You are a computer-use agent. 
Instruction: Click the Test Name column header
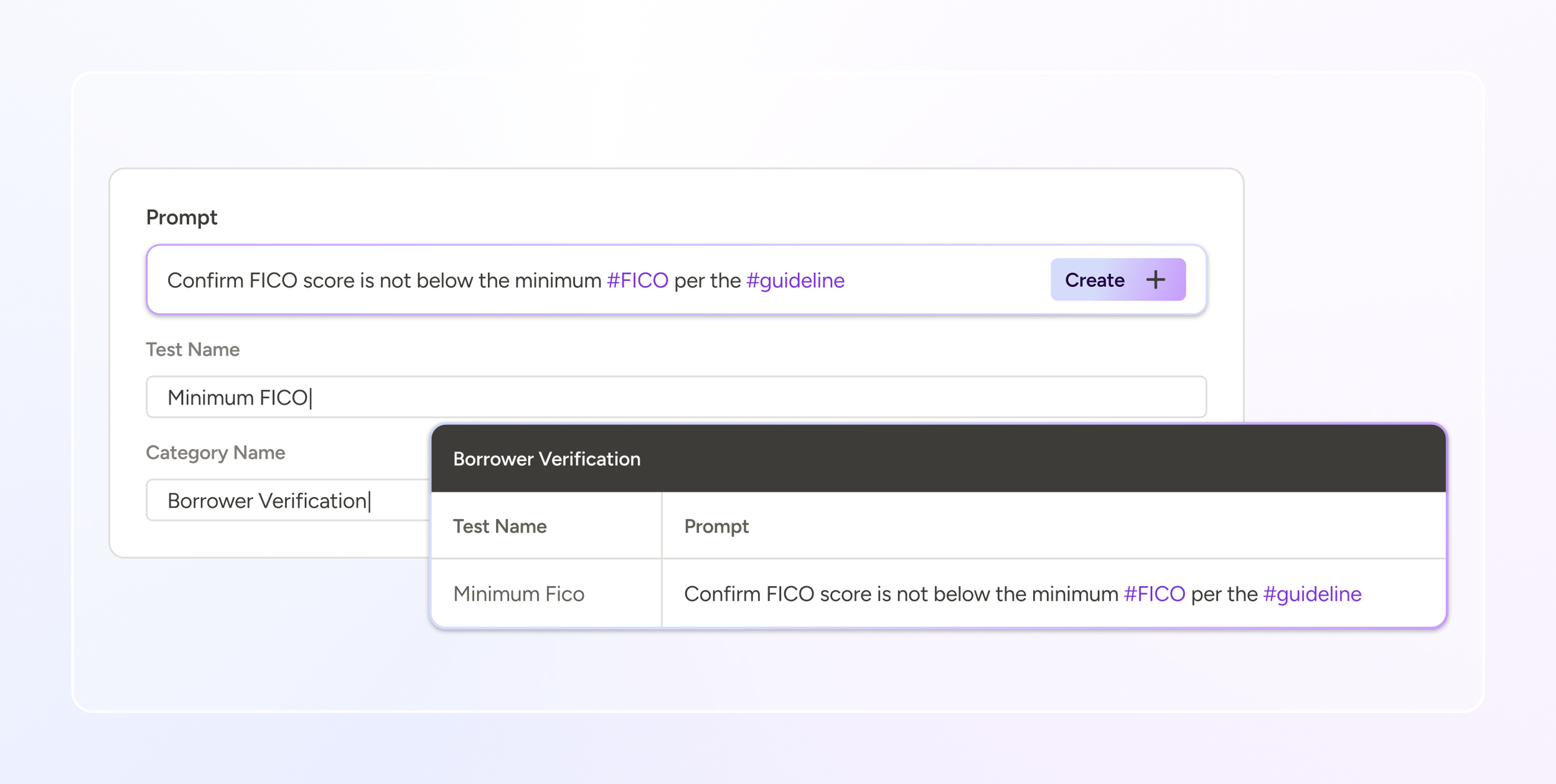click(x=499, y=526)
